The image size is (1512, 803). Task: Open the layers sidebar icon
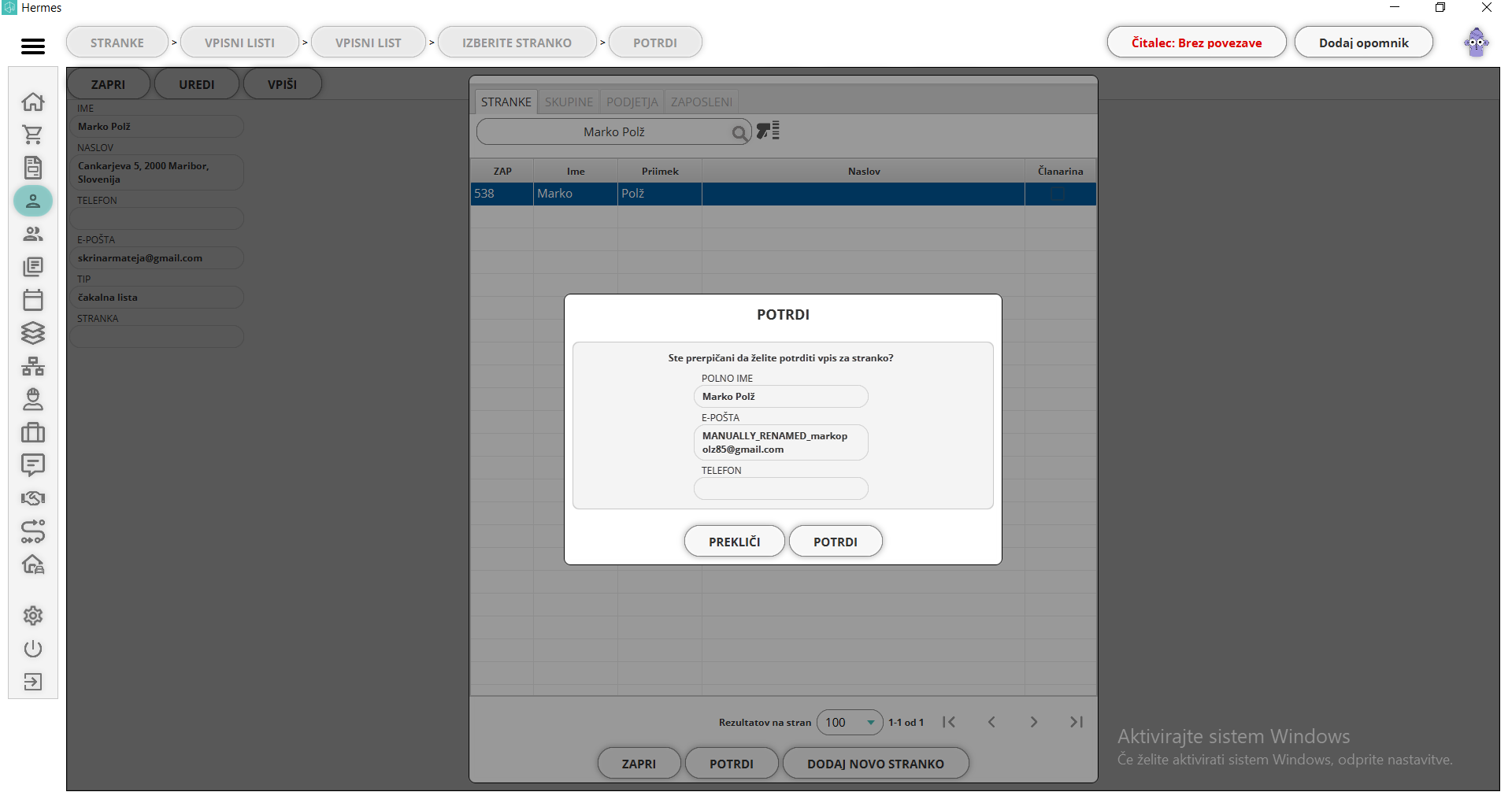(x=33, y=333)
